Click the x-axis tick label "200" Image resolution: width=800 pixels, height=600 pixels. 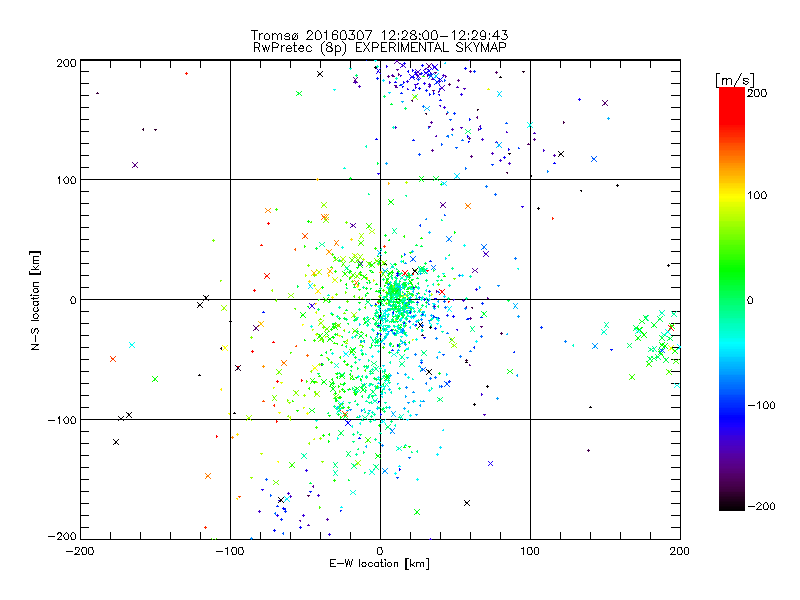[x=680, y=551]
